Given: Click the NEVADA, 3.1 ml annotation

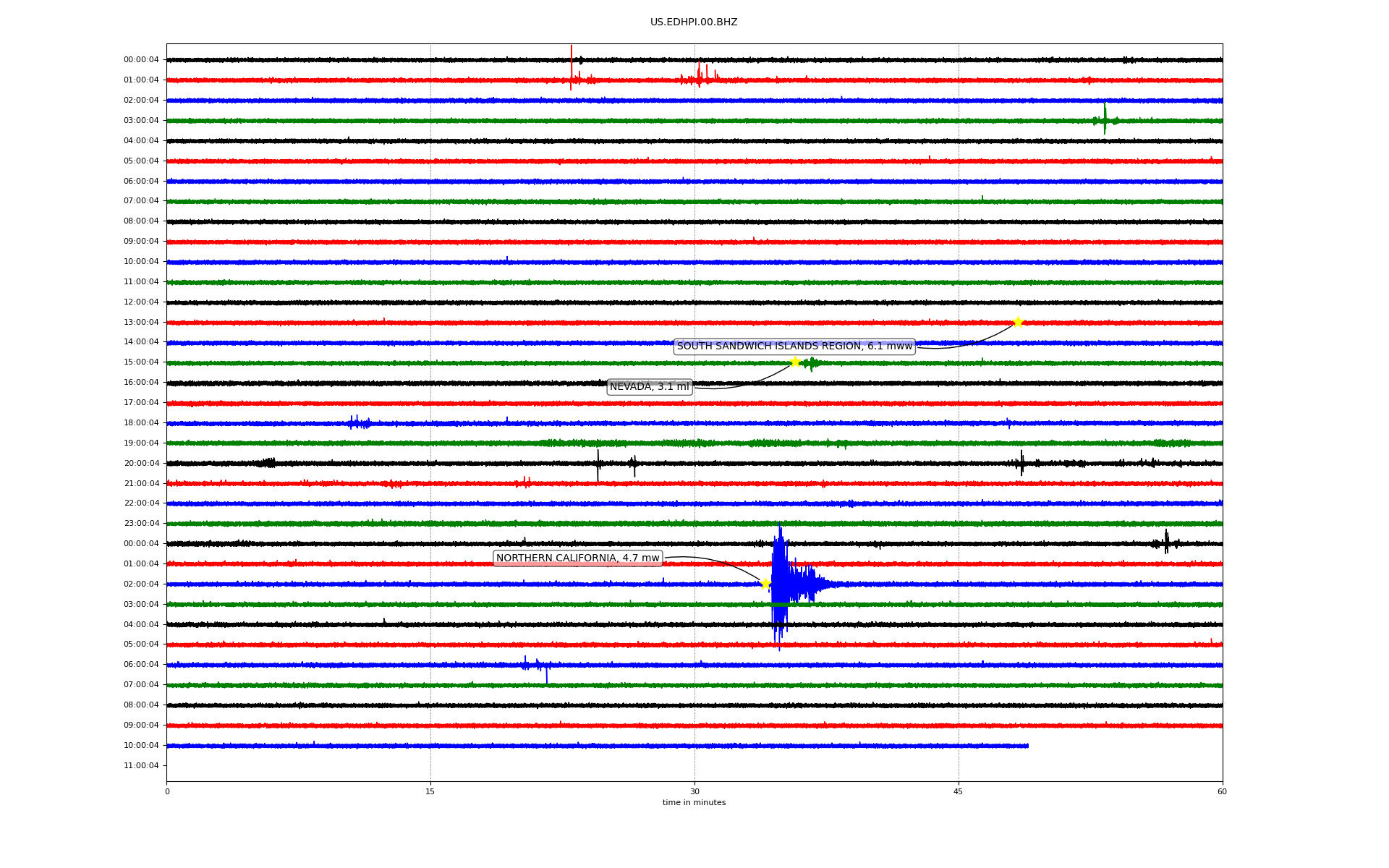Looking at the screenshot, I should [x=650, y=387].
